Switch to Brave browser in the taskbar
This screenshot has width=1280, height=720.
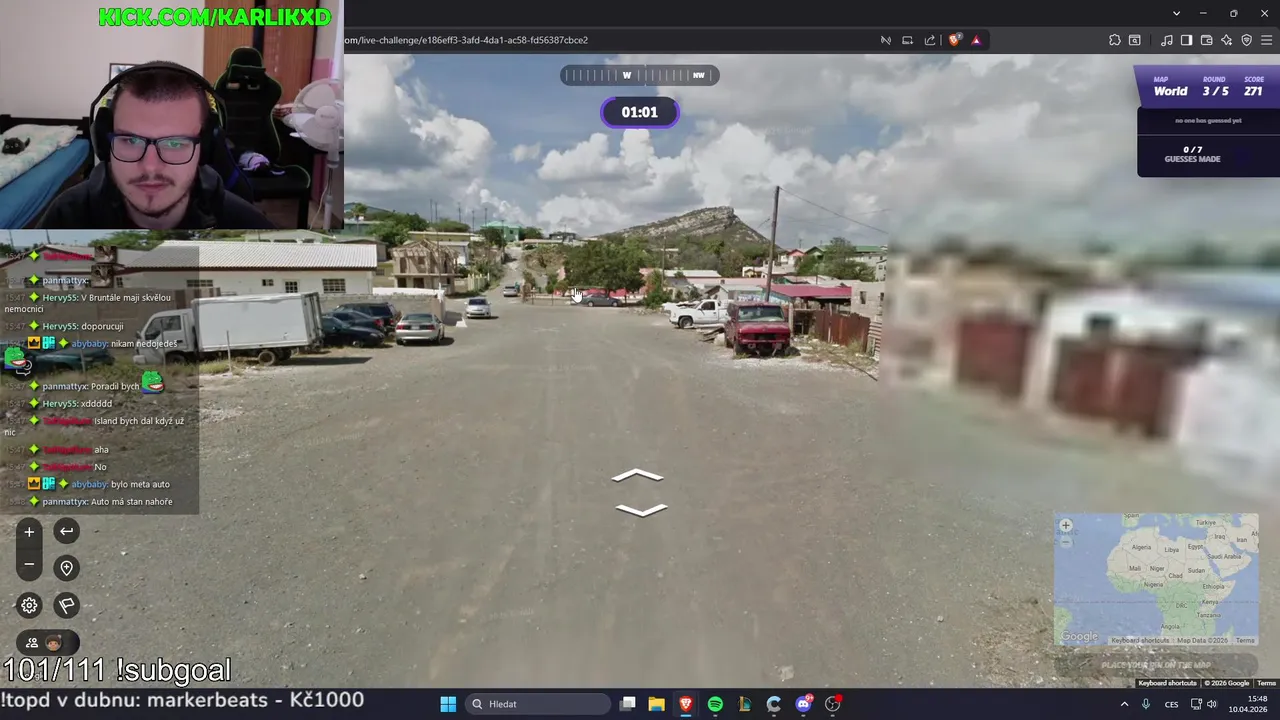686,704
